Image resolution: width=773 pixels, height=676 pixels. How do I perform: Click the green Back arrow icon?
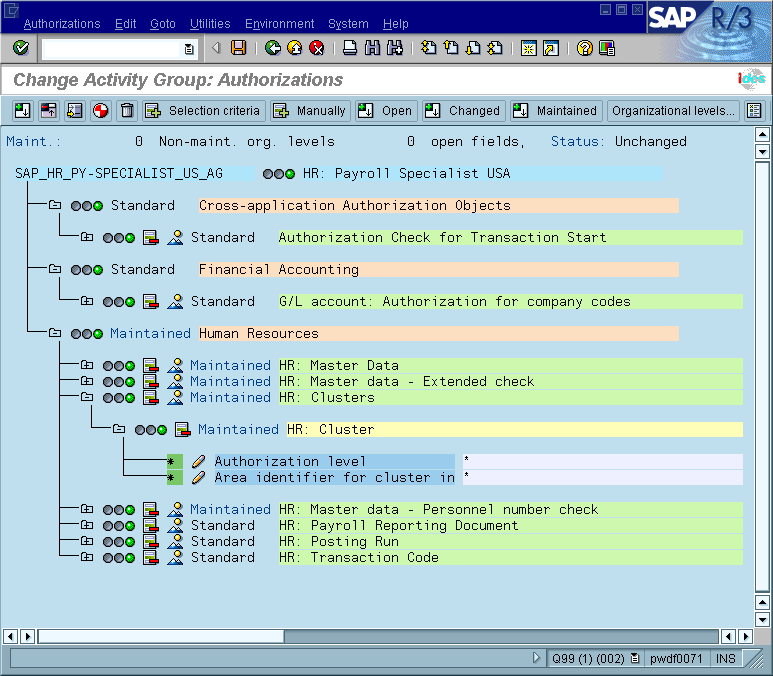[273, 48]
